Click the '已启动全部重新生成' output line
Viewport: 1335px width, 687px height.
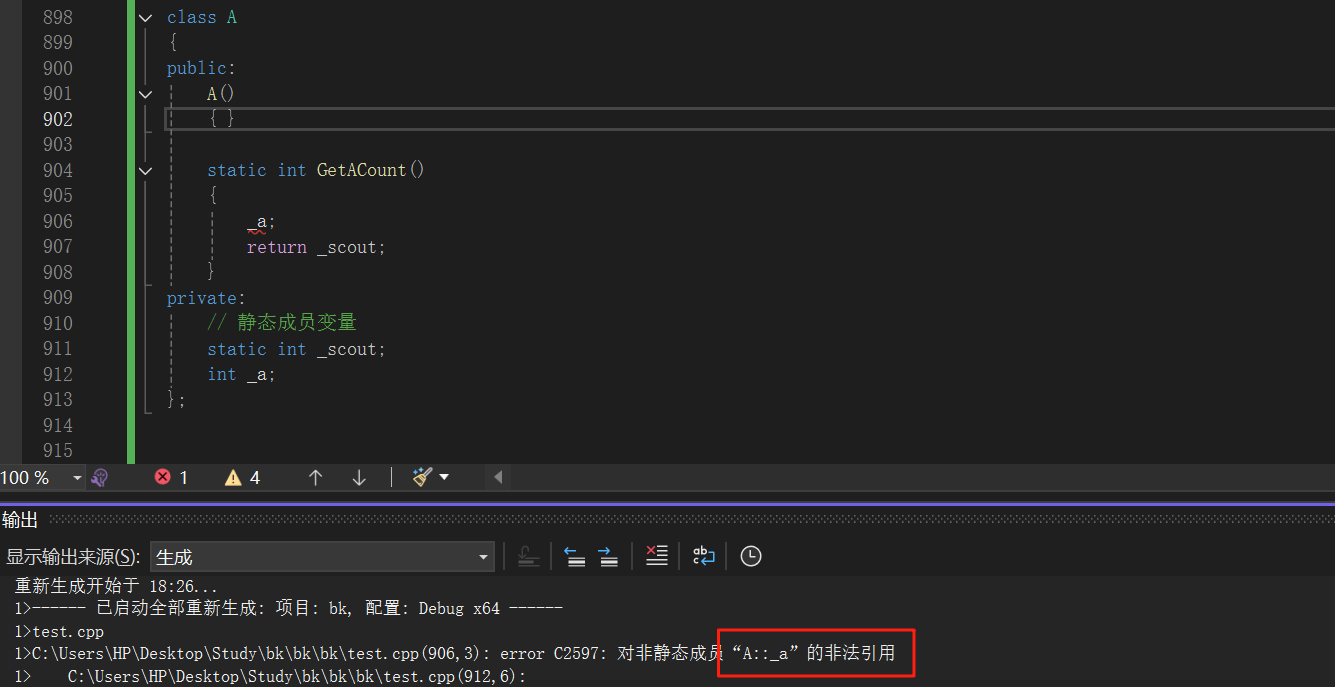click(289, 608)
